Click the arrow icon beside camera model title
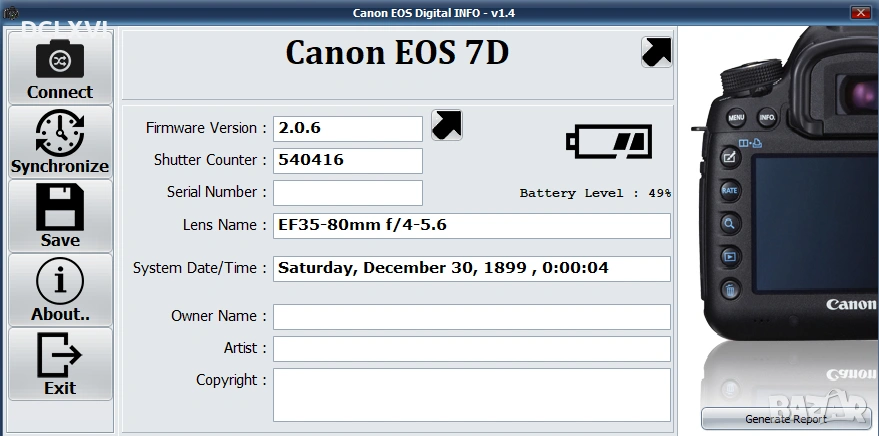This screenshot has height=436, width=879. click(656, 52)
